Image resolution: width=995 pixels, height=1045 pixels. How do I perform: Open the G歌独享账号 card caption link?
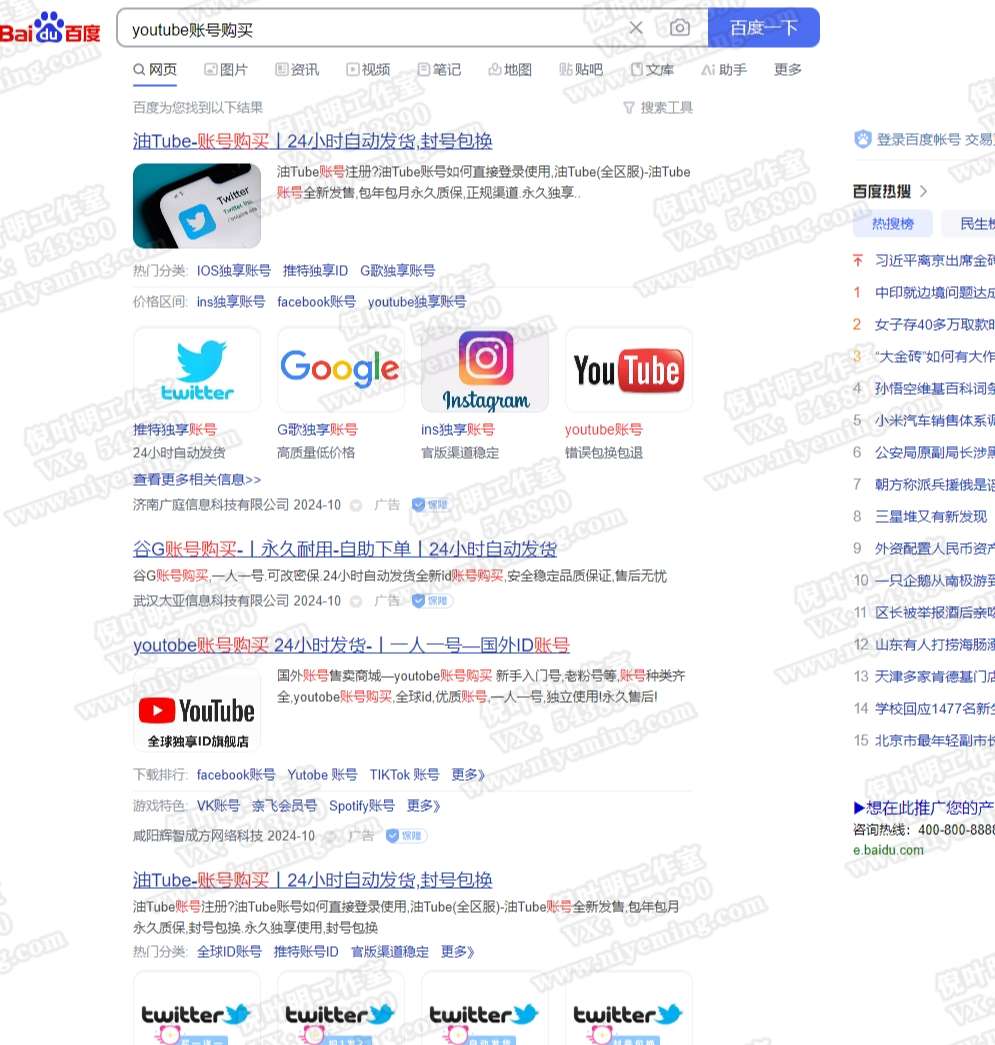[x=317, y=430]
